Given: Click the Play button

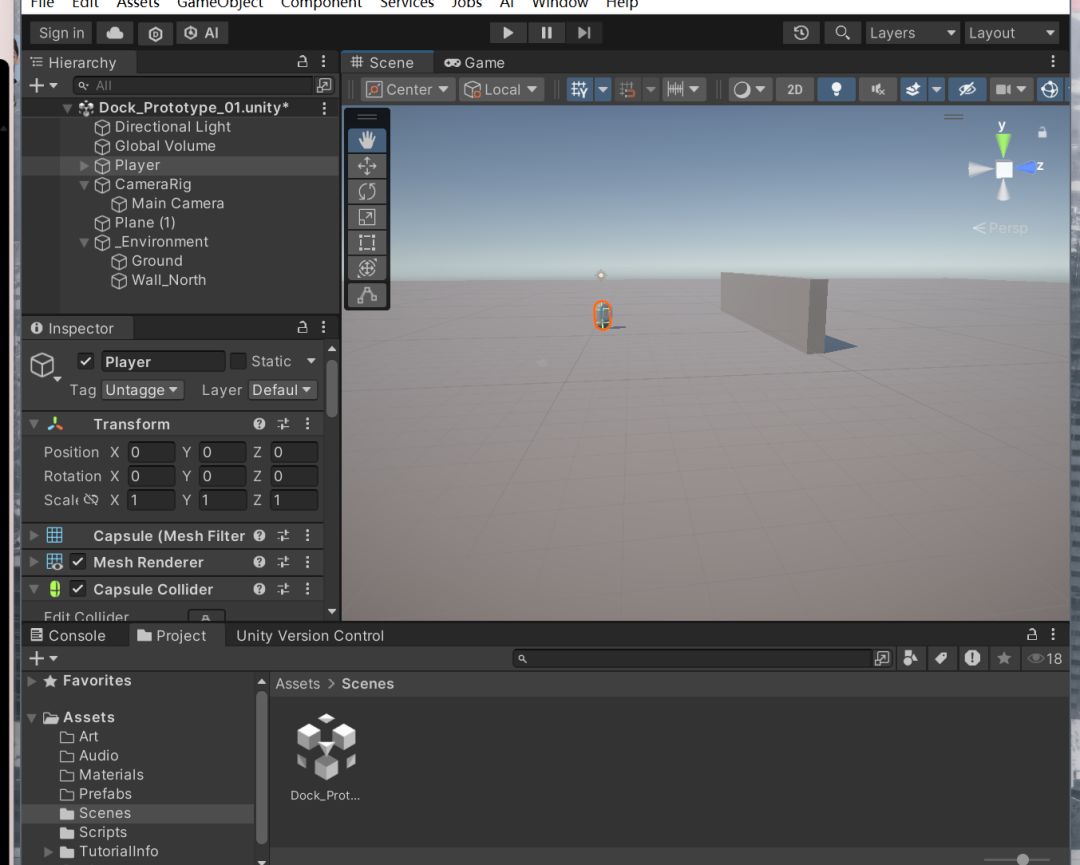Looking at the screenshot, I should [x=508, y=33].
